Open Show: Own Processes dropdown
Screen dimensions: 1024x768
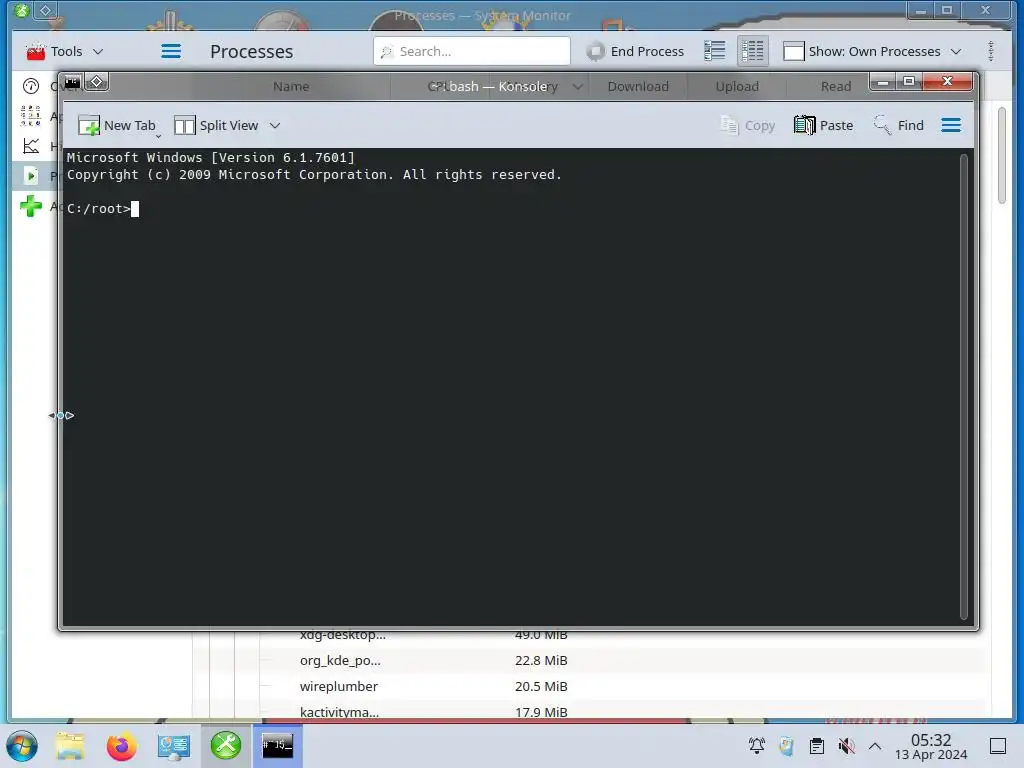pyautogui.click(x=872, y=51)
